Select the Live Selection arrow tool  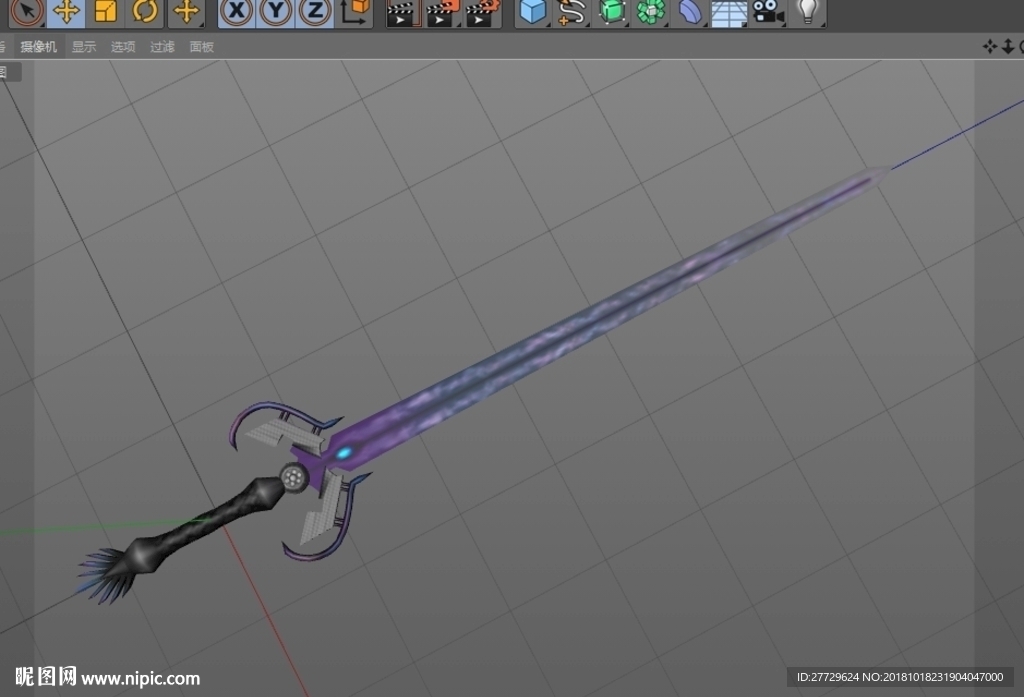[x=27, y=11]
